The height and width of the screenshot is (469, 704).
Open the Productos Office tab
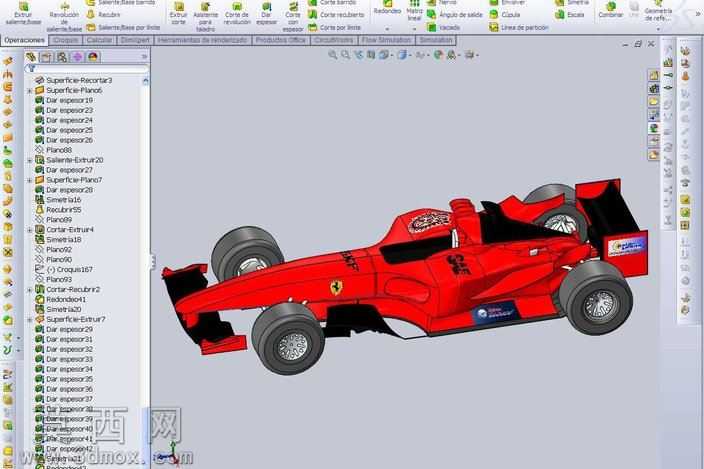coord(280,40)
